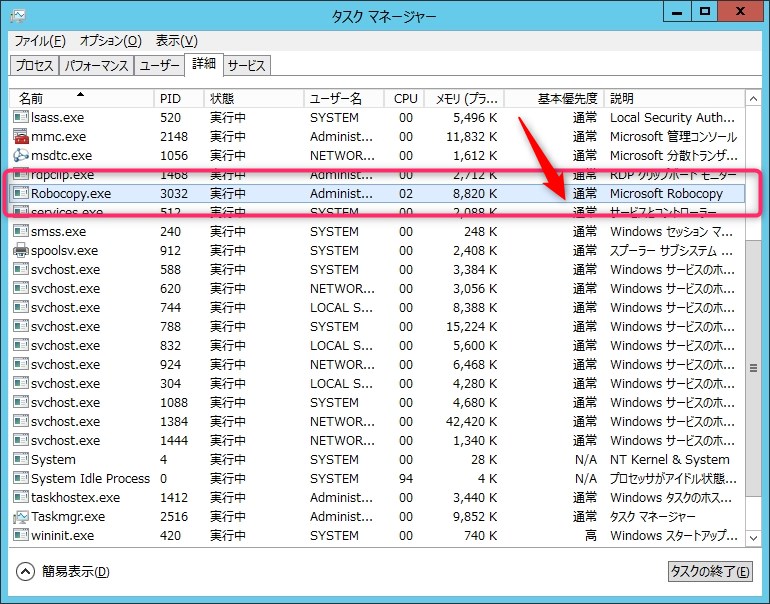Click the PID value 2516

[x=174, y=517]
